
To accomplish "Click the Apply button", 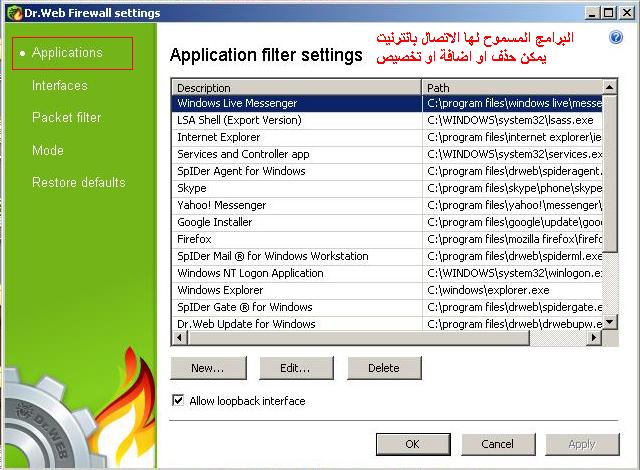I will click(582, 444).
